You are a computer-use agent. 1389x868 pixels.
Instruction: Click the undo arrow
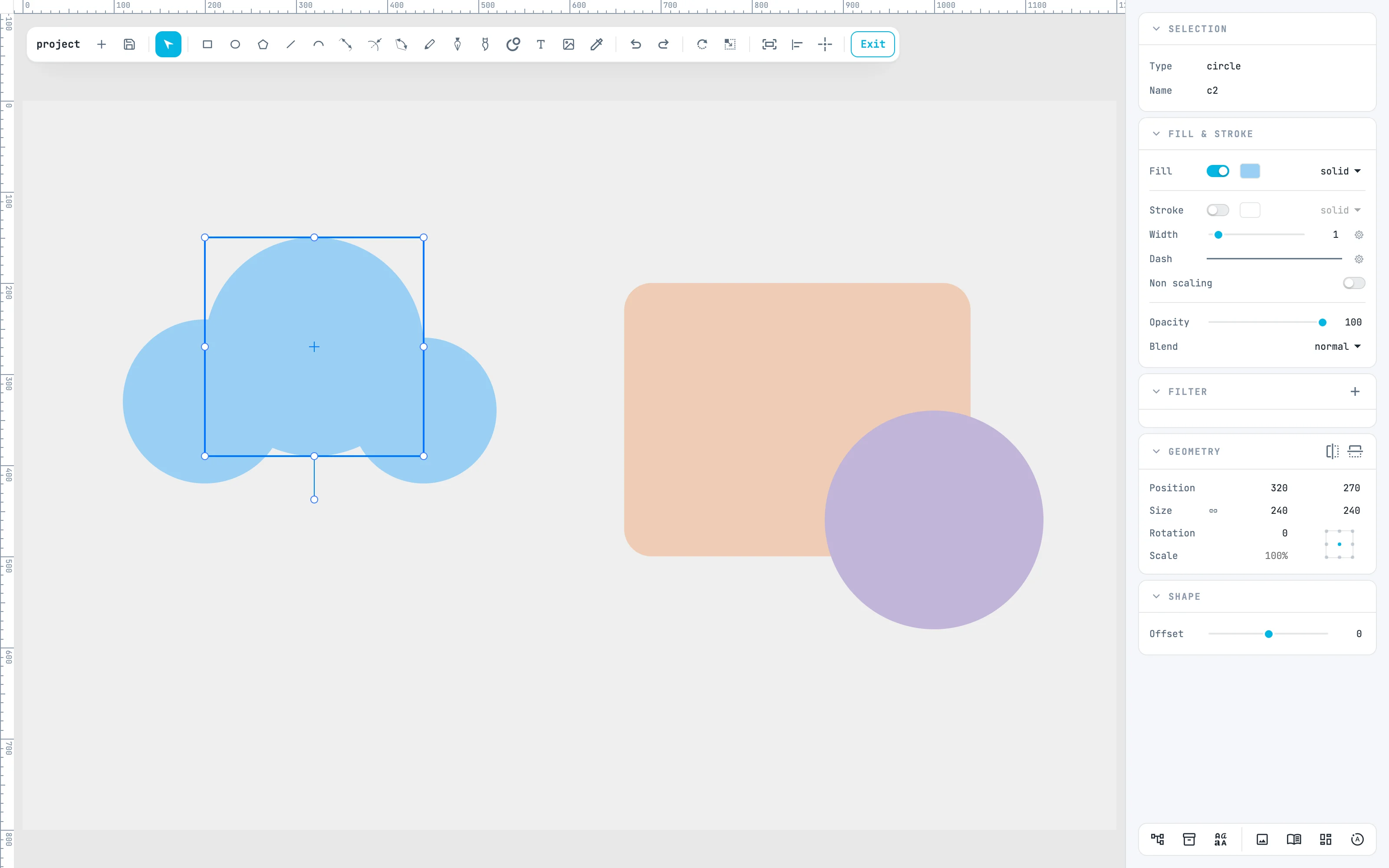click(635, 44)
